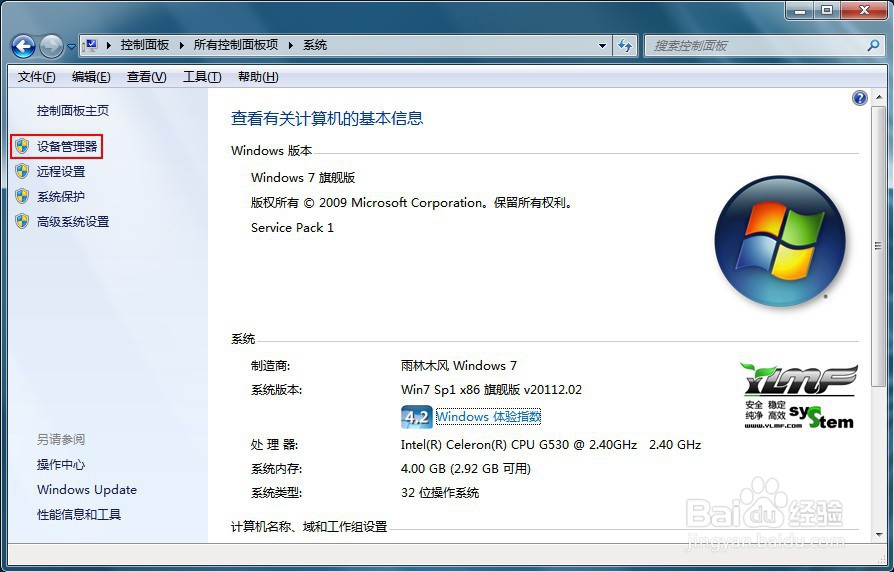Click the magnifier search icon
Image resolution: width=894 pixels, height=572 pixels.
pyautogui.click(x=872, y=45)
